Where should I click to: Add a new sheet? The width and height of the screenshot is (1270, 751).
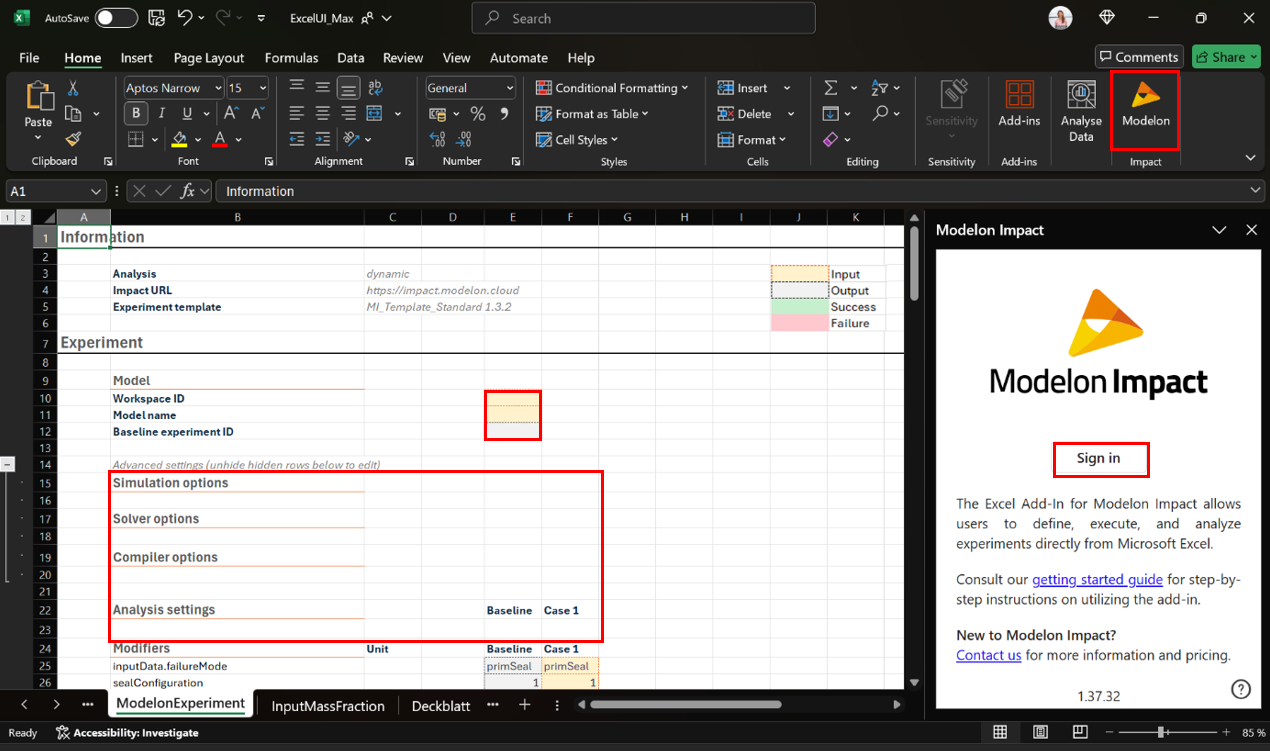[525, 705]
